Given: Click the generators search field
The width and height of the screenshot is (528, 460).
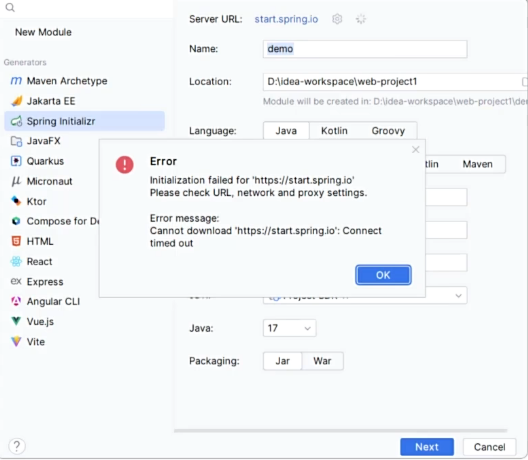Looking at the screenshot, I should [88, 8].
